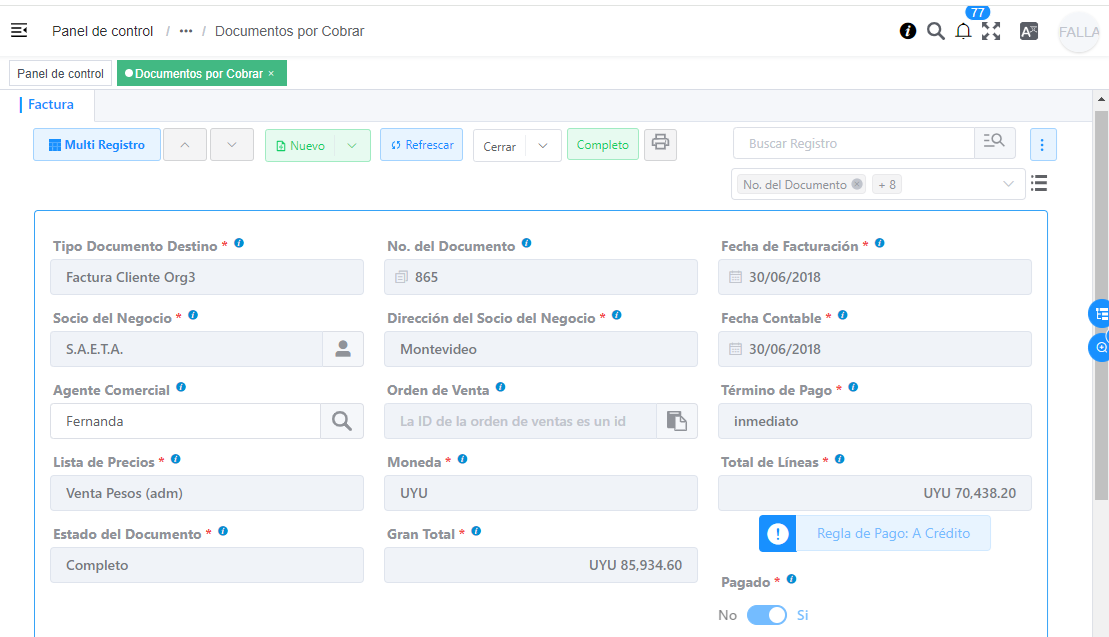
Task: Click info icon next to Tipo Documento Destino
Action: [239, 243]
